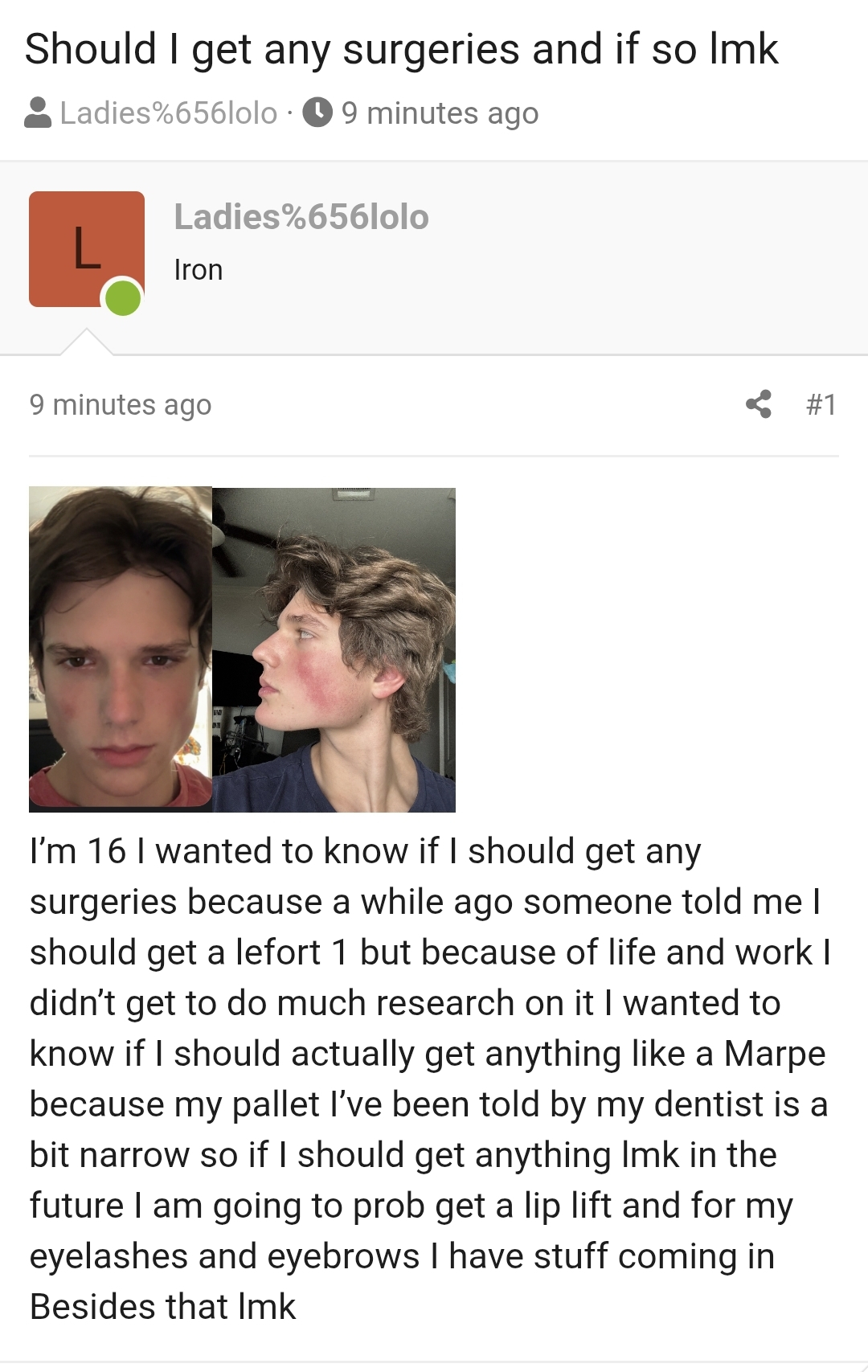This screenshot has height=1372, width=868.
Task: Open the front-facing selfie attachment
Action: click(121, 647)
